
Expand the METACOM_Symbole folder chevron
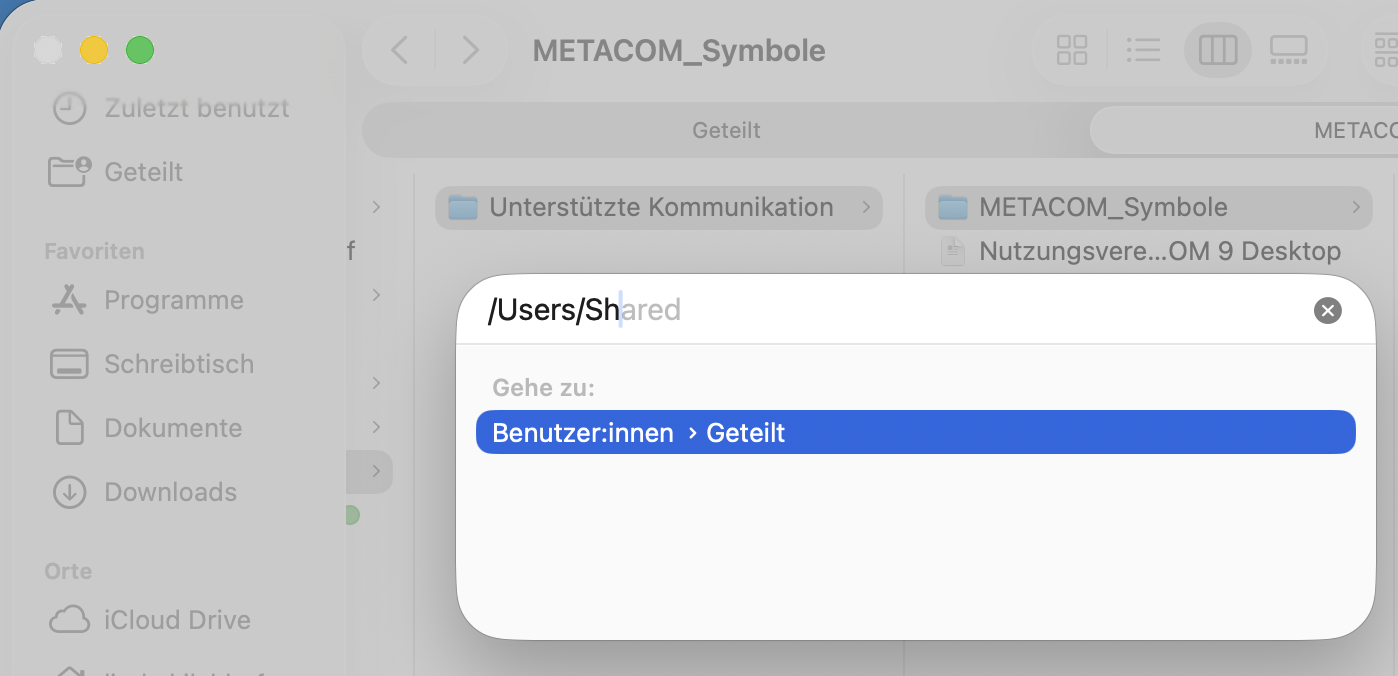point(1356,208)
